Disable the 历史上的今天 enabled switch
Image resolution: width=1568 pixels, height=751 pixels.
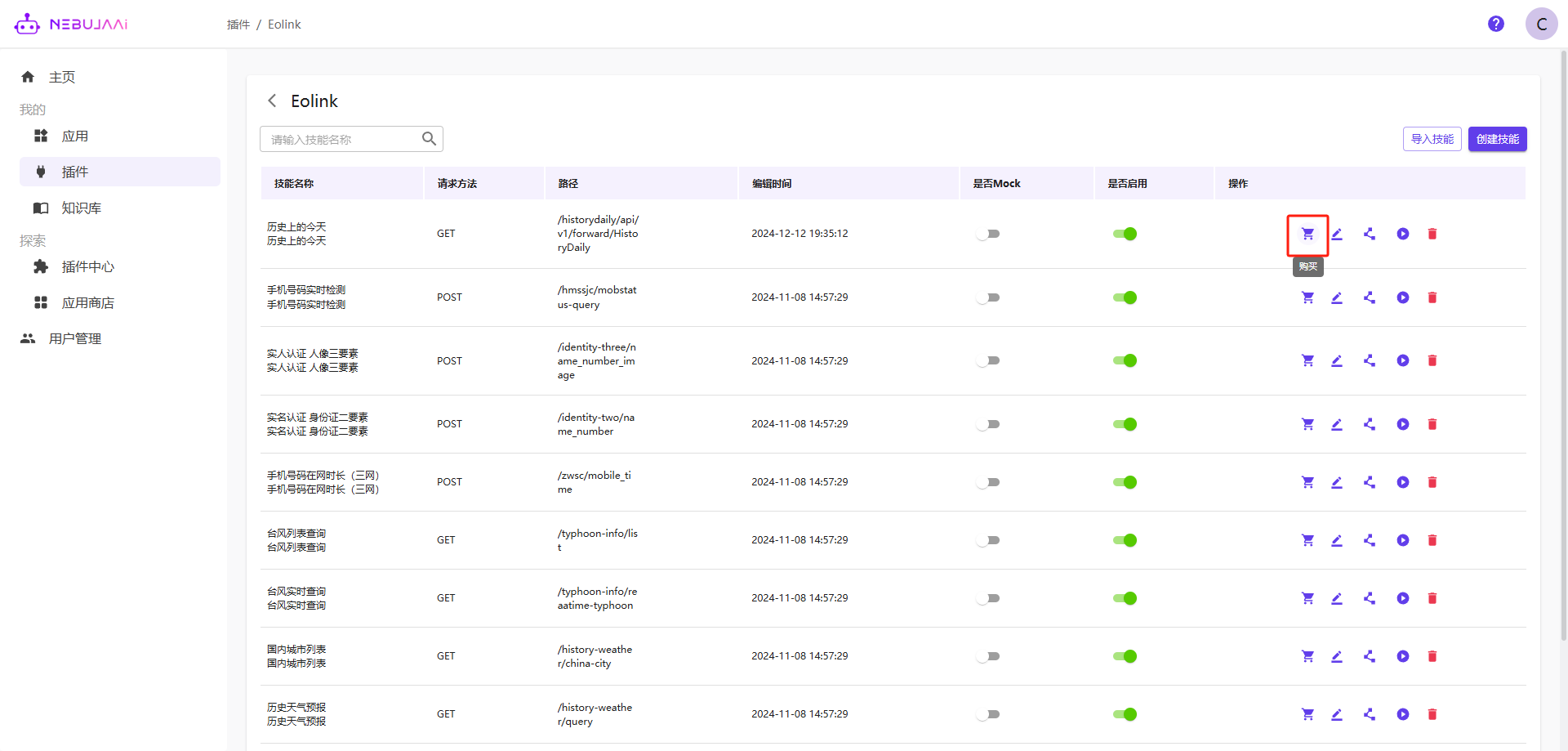(x=1125, y=234)
